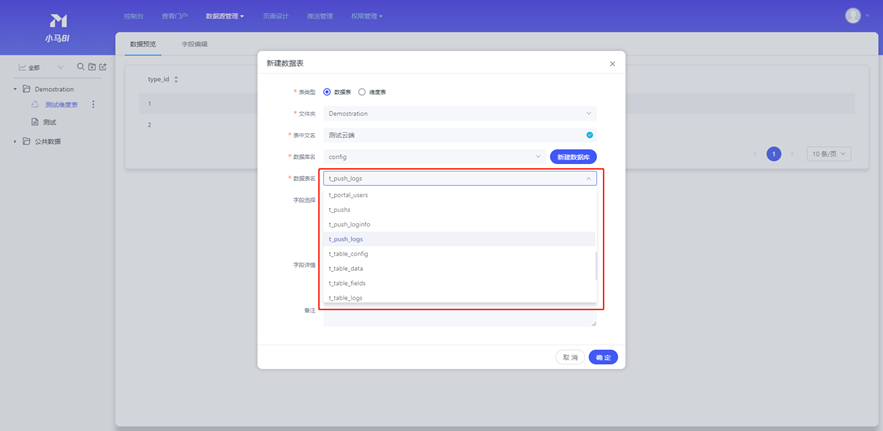Viewport: 883px width, 431px height.
Task: Choose t_table_config from the table list
Action: pos(349,254)
